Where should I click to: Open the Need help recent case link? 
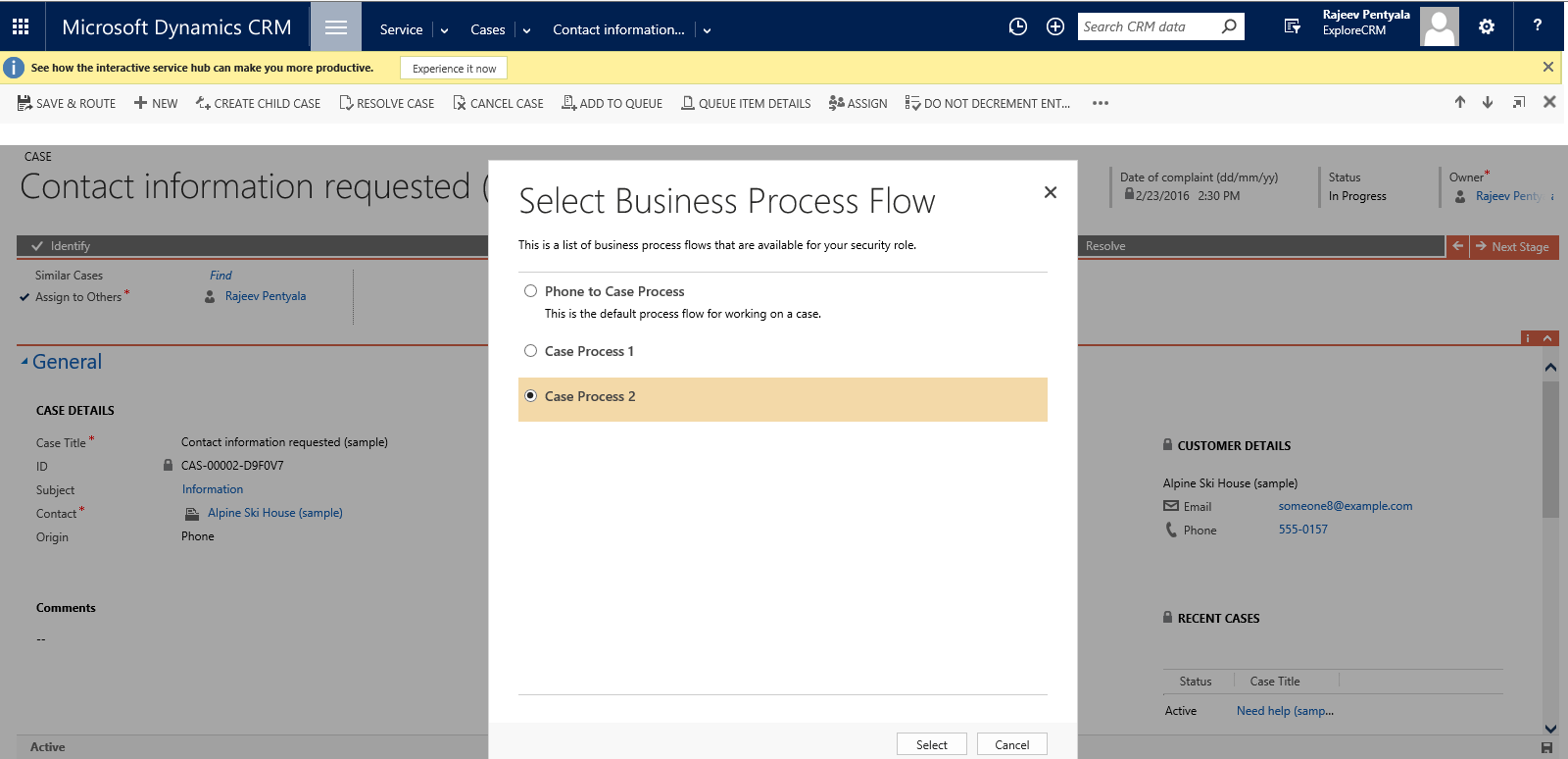point(1285,711)
